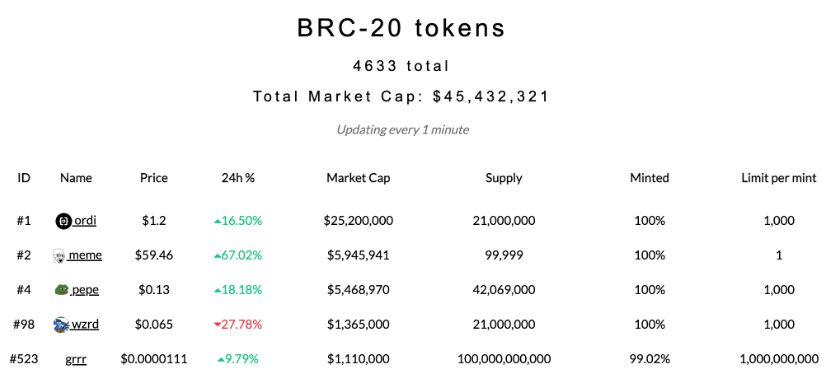Sort by Limit per mint column header
This screenshot has height=385, width=837.
pyautogui.click(x=779, y=178)
